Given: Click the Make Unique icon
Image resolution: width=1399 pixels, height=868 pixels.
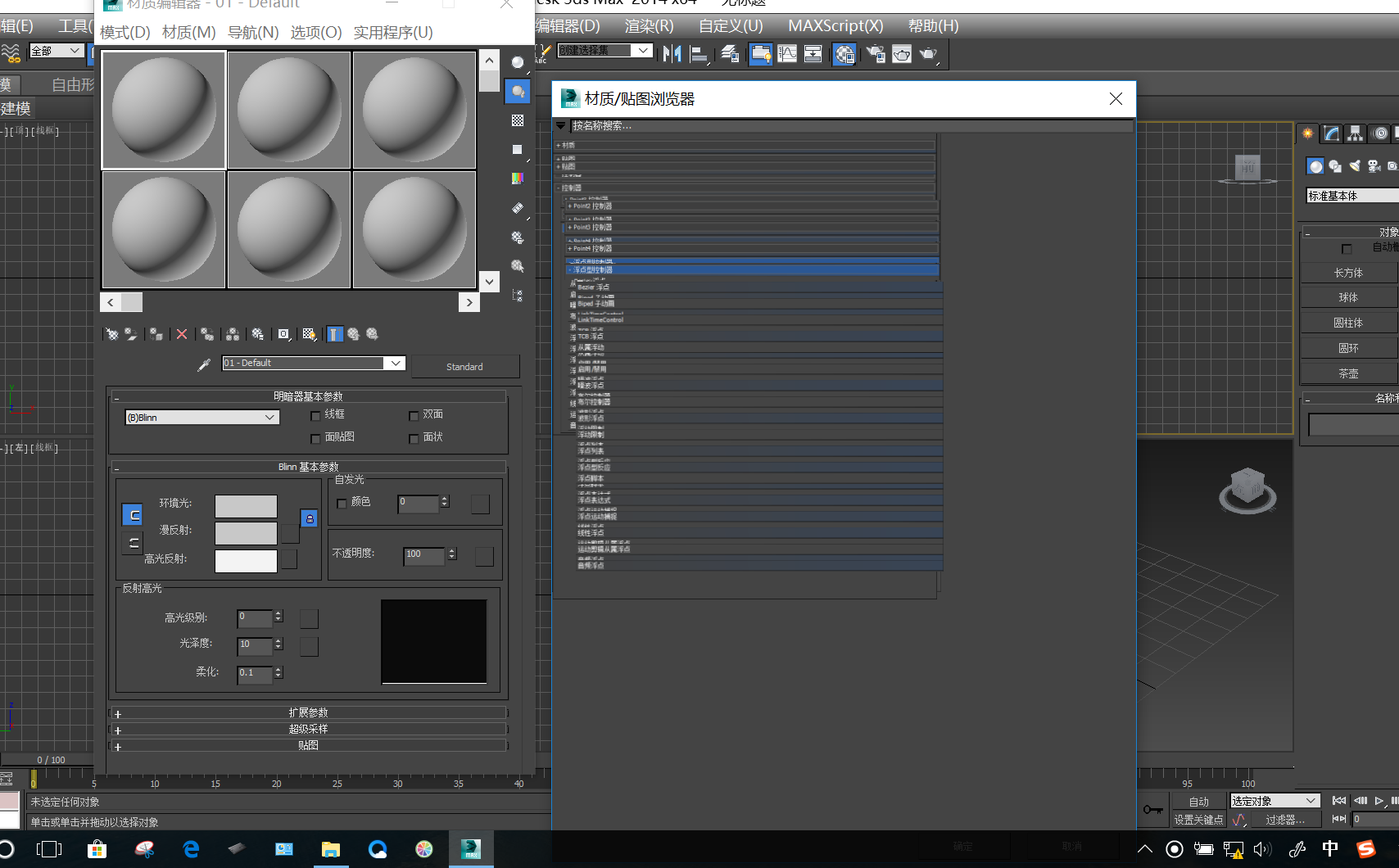Looking at the screenshot, I should pyautogui.click(x=233, y=334).
